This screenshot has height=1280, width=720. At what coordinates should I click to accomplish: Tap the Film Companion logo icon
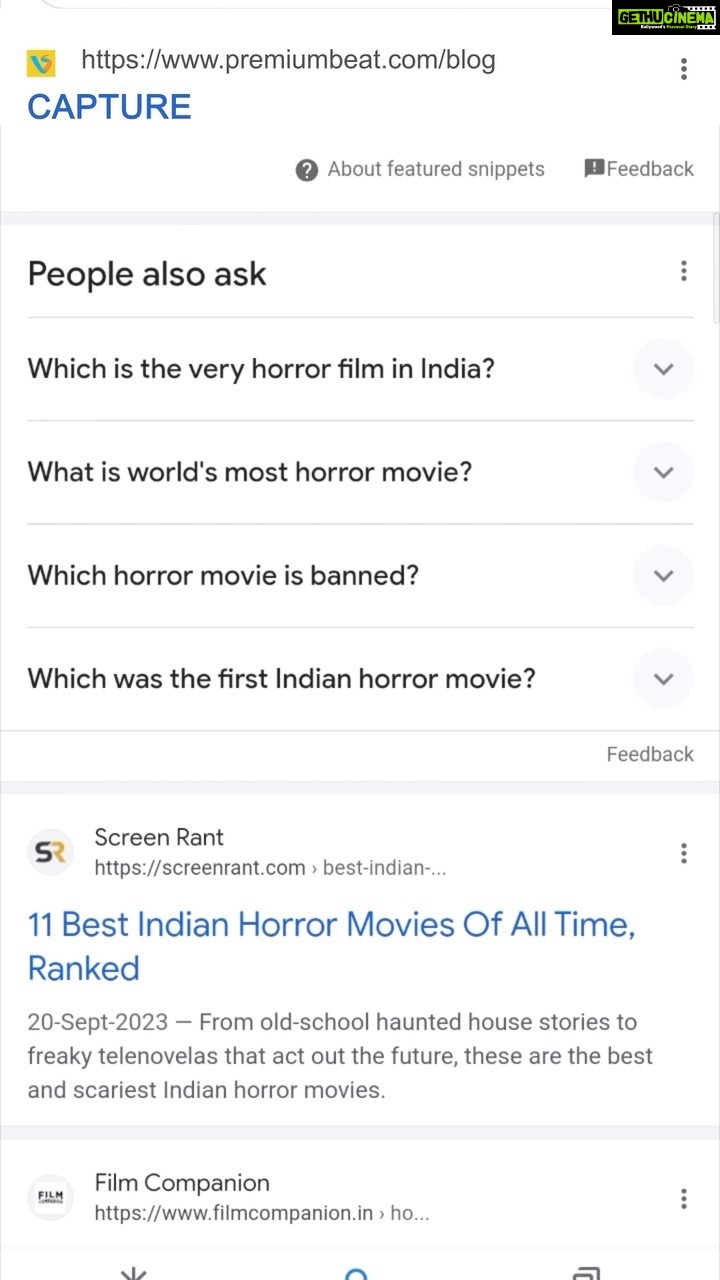coord(50,1197)
